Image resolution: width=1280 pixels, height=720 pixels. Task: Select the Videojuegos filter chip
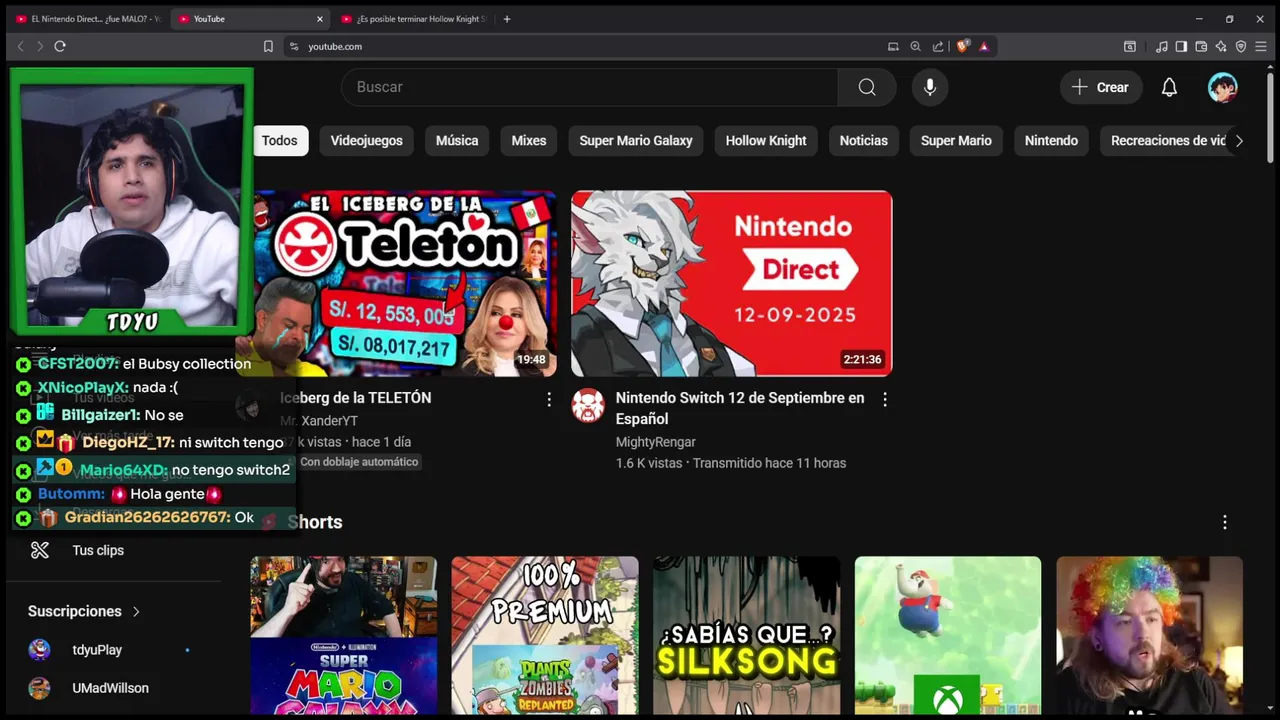click(x=366, y=141)
